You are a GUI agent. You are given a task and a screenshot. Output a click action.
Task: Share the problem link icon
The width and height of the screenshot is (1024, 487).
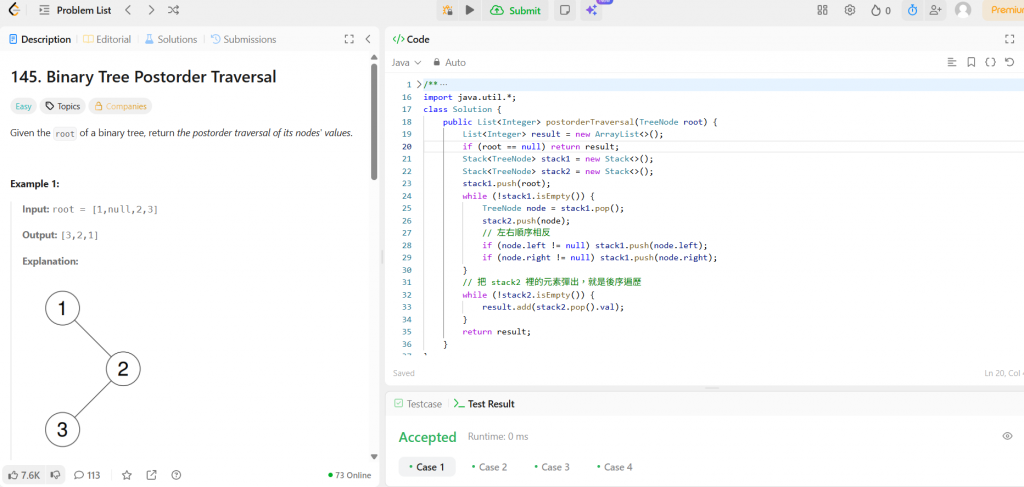point(152,475)
